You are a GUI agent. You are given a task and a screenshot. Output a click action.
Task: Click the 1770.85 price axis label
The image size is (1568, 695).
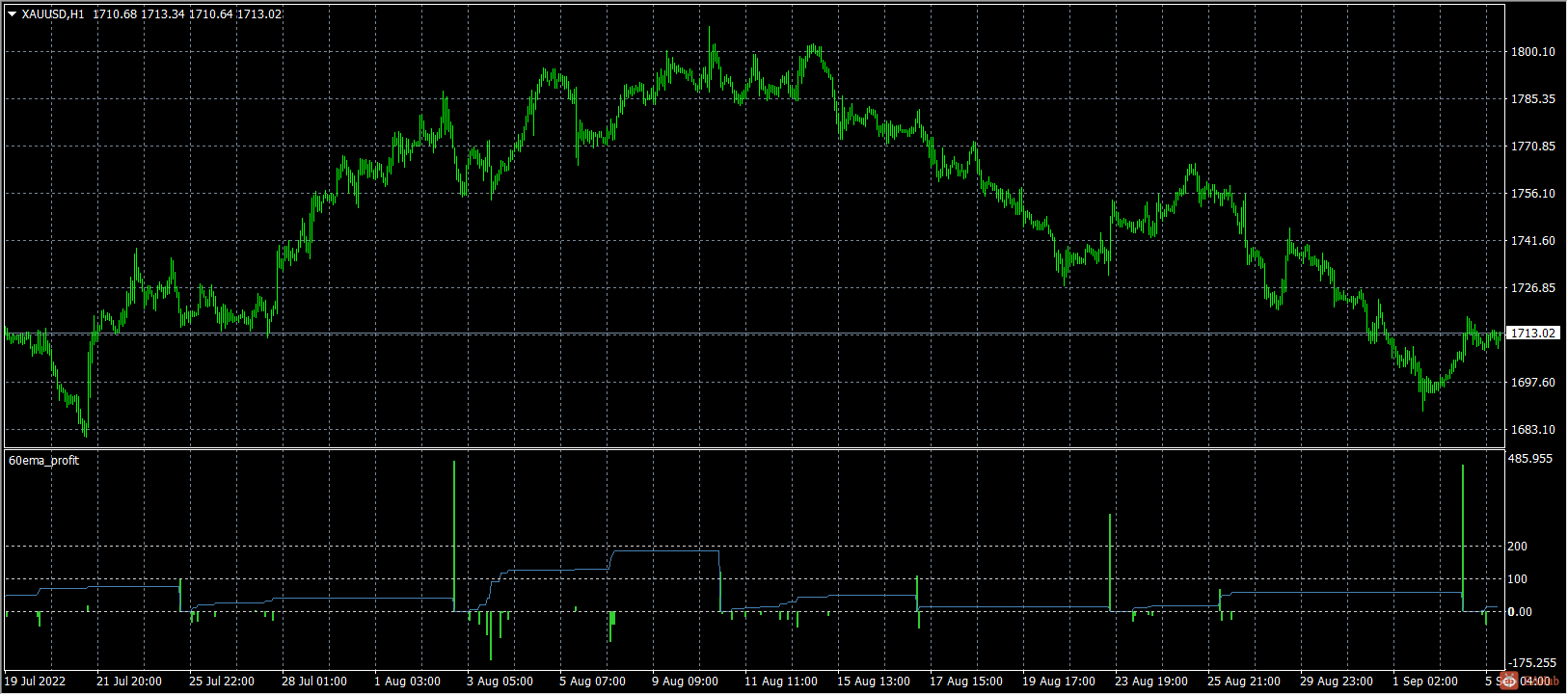tap(1532, 147)
